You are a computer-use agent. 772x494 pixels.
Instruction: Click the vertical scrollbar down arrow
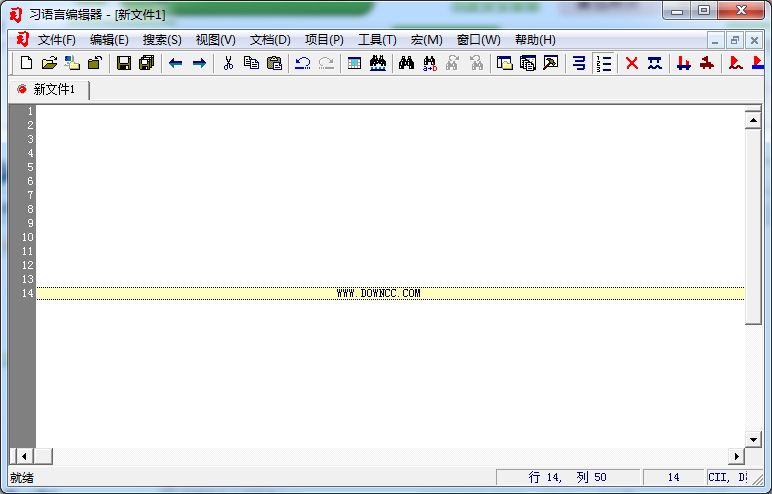point(753,439)
